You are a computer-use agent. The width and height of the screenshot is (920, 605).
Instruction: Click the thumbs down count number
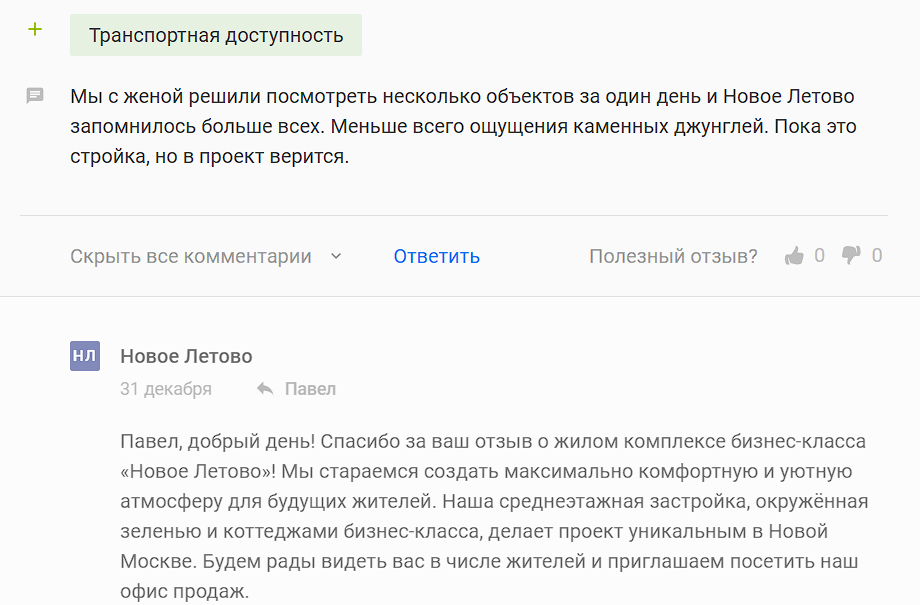[877, 256]
